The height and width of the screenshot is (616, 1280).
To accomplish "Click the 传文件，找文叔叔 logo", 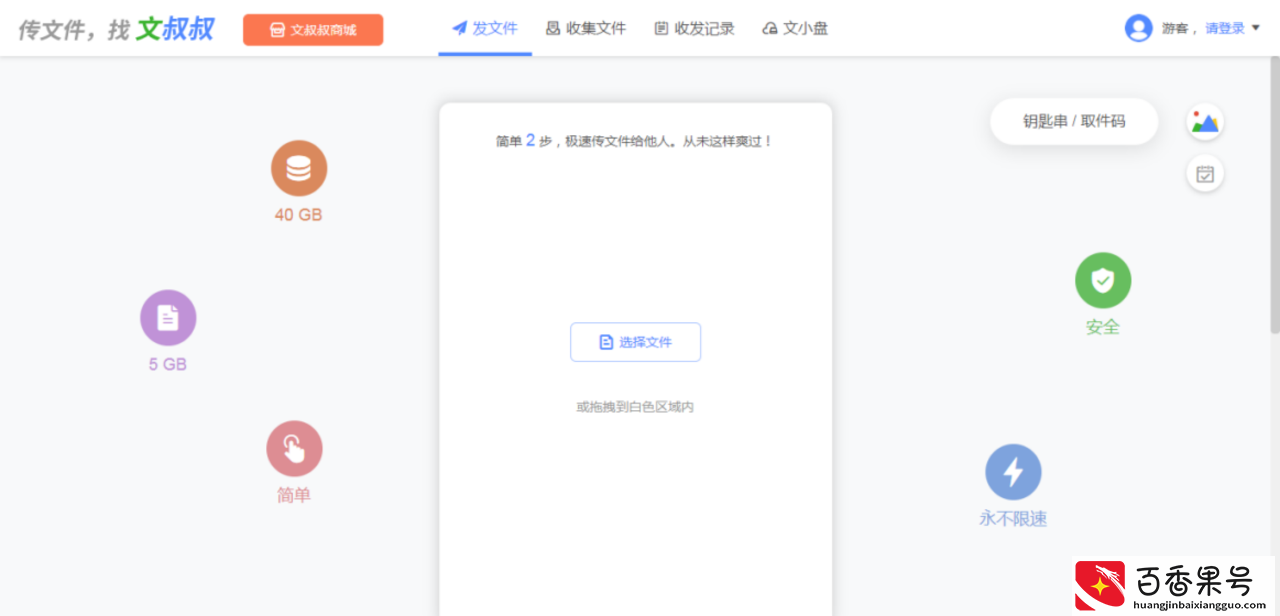I will (x=116, y=29).
